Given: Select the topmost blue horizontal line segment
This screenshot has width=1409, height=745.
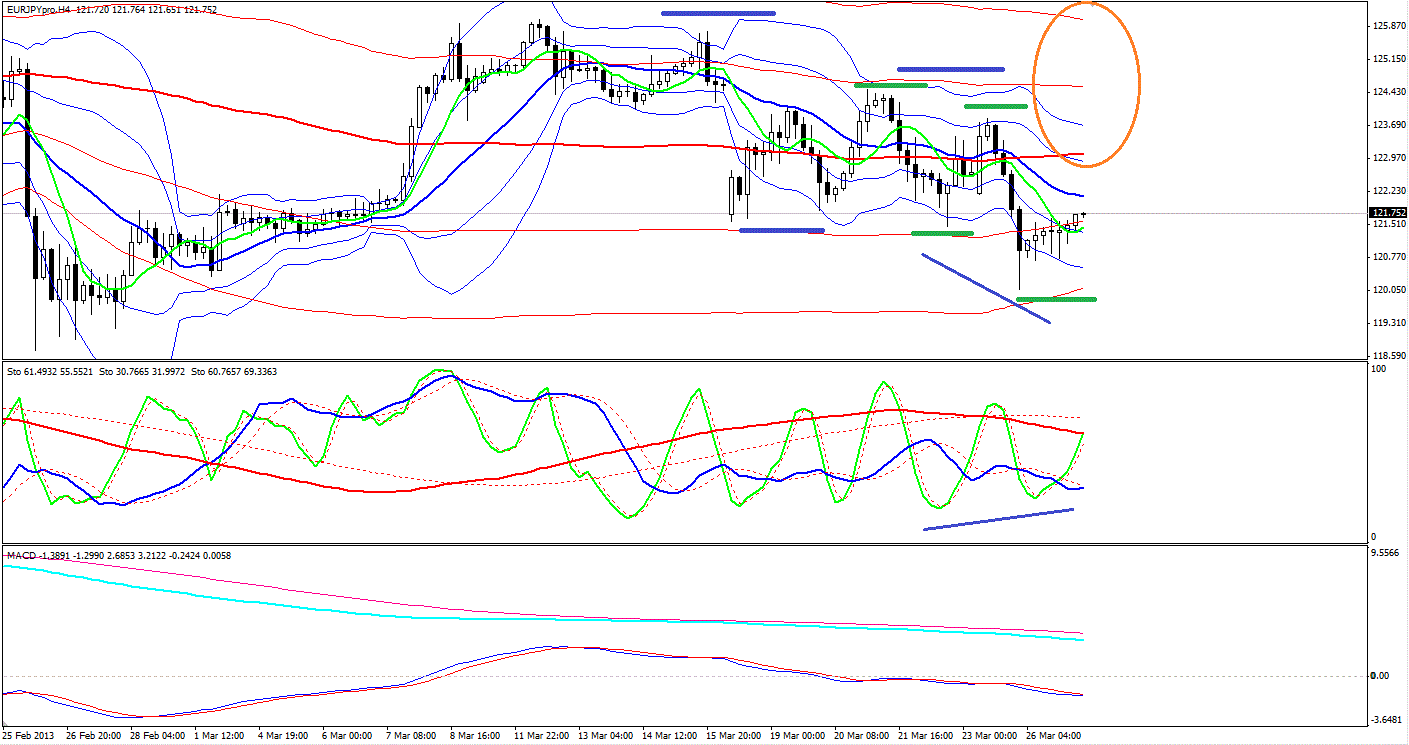Looking at the screenshot, I should point(718,13).
